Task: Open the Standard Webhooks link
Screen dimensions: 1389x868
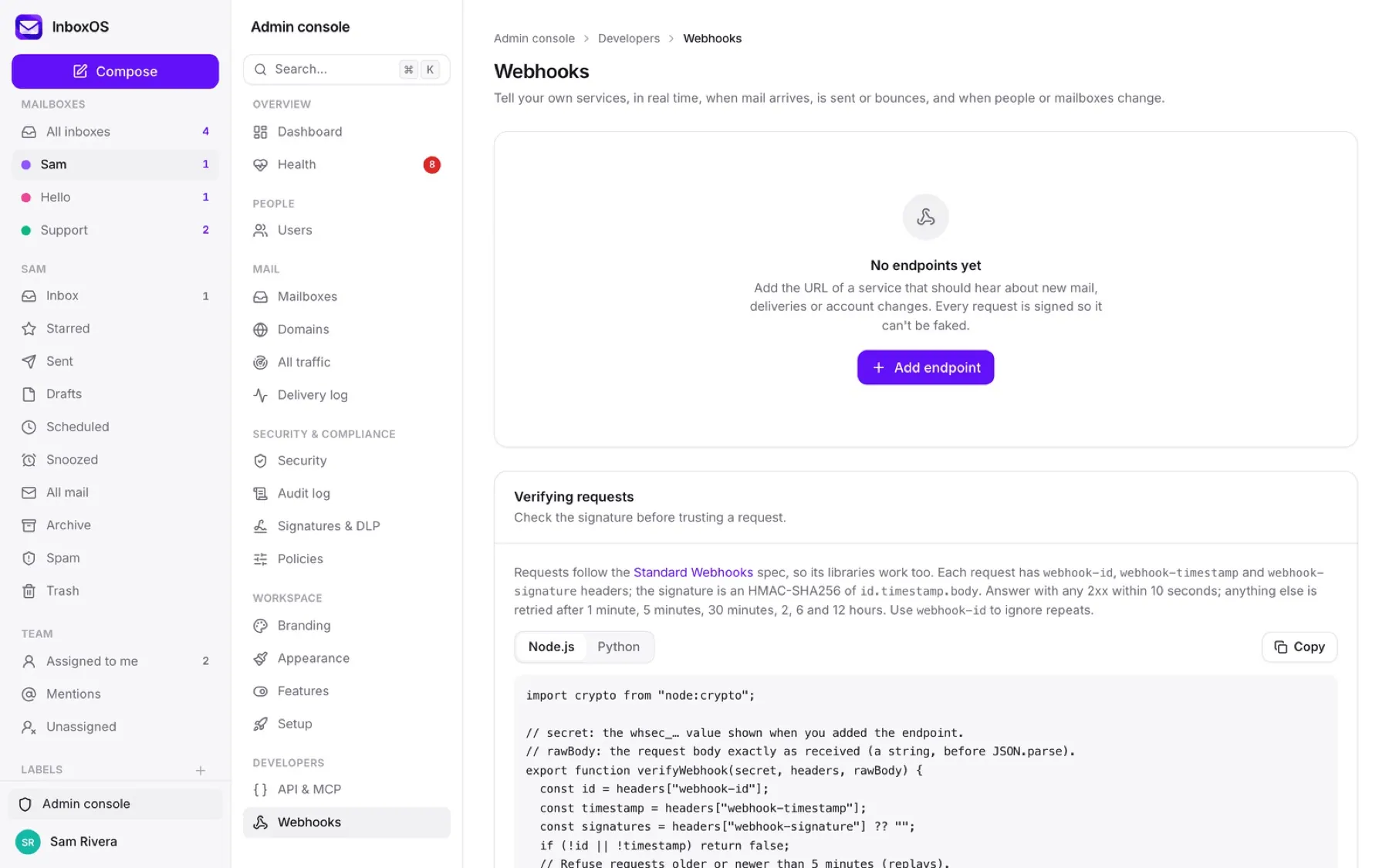Action: tap(693, 572)
